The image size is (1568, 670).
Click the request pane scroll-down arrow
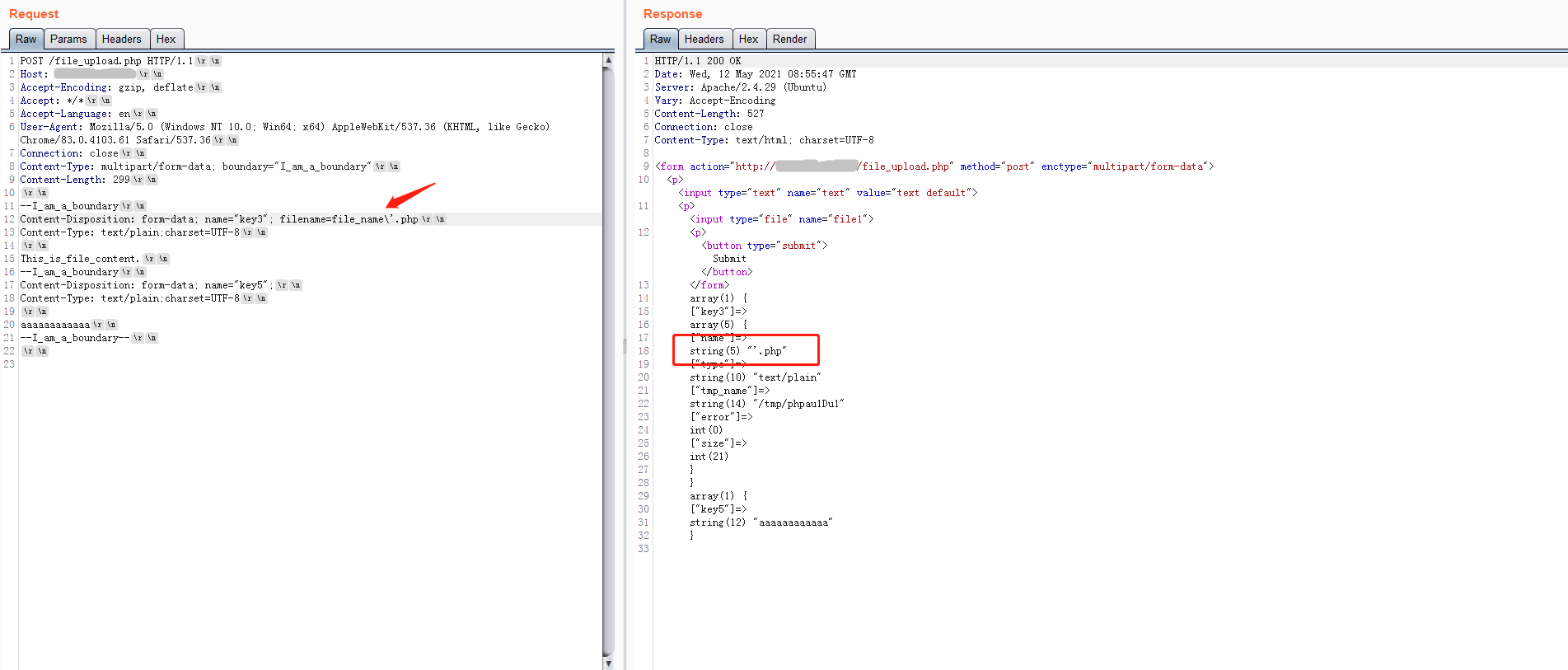pyautogui.click(x=608, y=663)
